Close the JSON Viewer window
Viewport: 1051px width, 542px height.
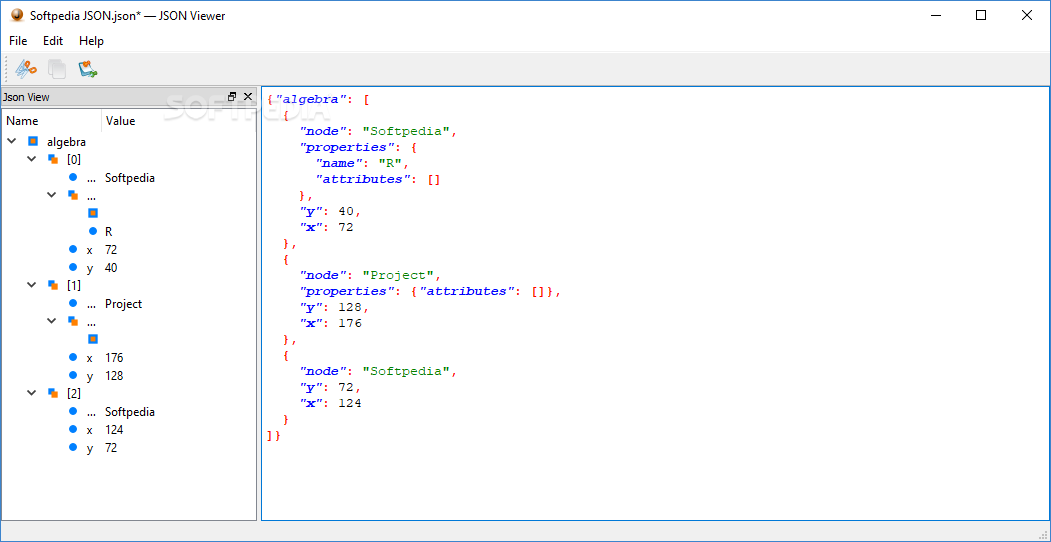click(1026, 15)
